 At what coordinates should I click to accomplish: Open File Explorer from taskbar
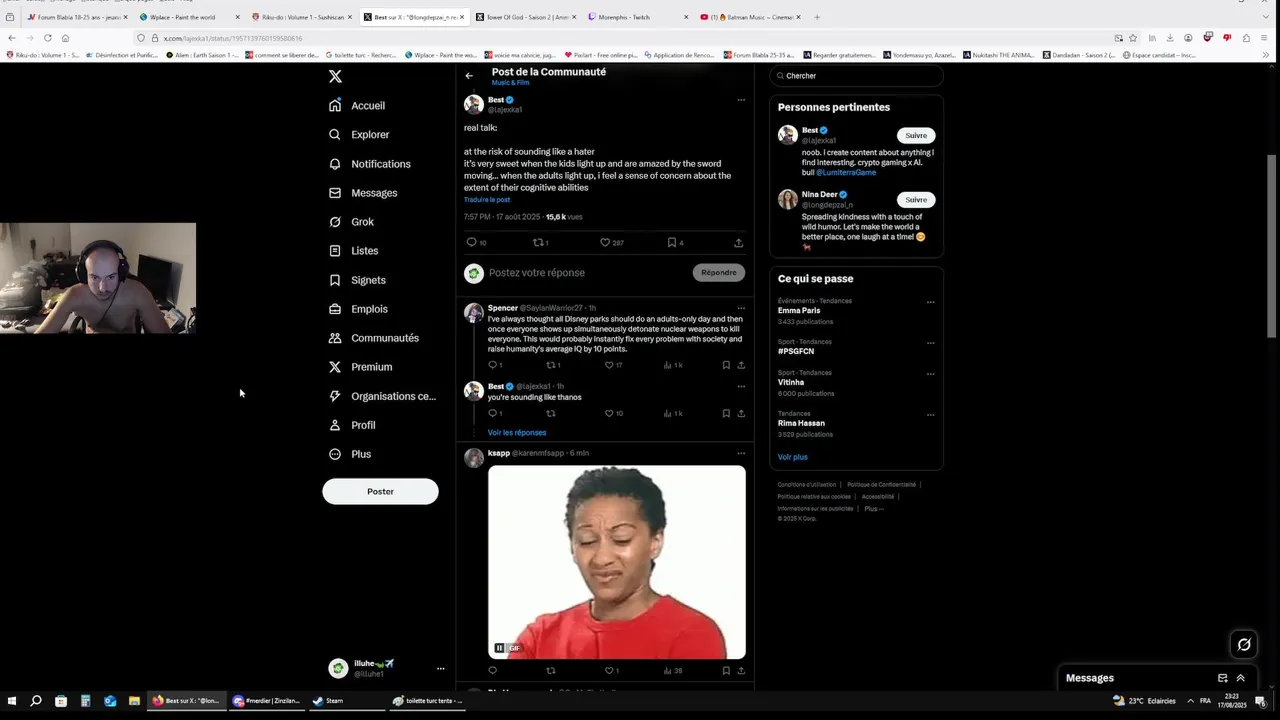coord(134,701)
